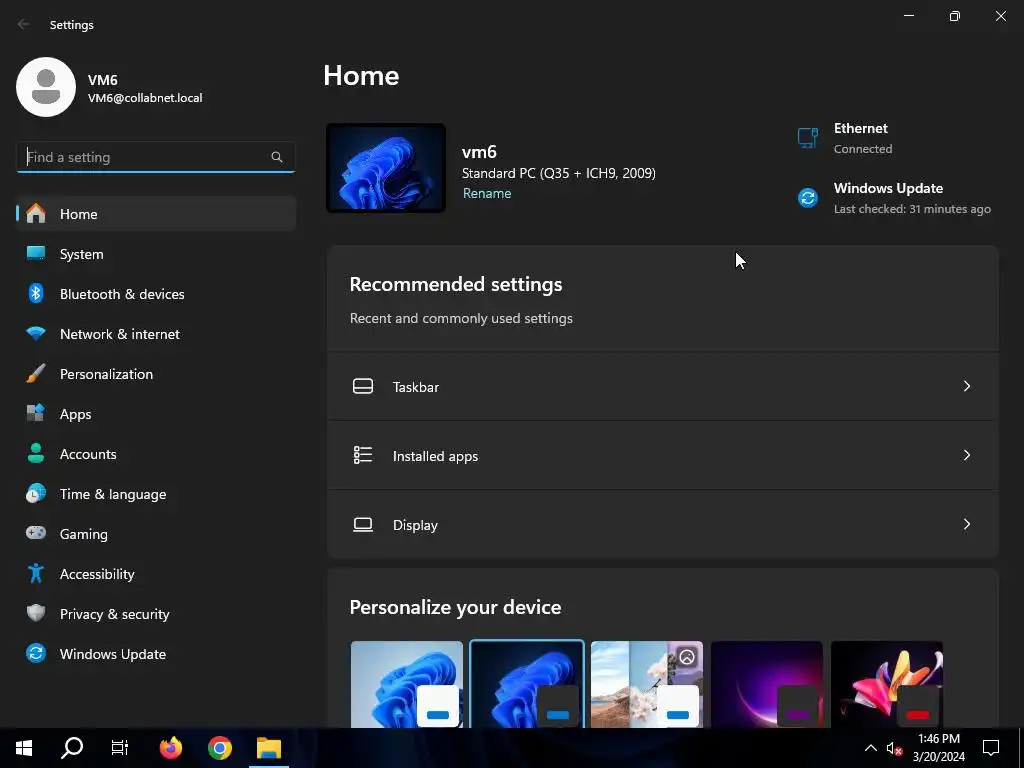Click the Taskbar row icon
The image size is (1024, 768).
tap(363, 386)
